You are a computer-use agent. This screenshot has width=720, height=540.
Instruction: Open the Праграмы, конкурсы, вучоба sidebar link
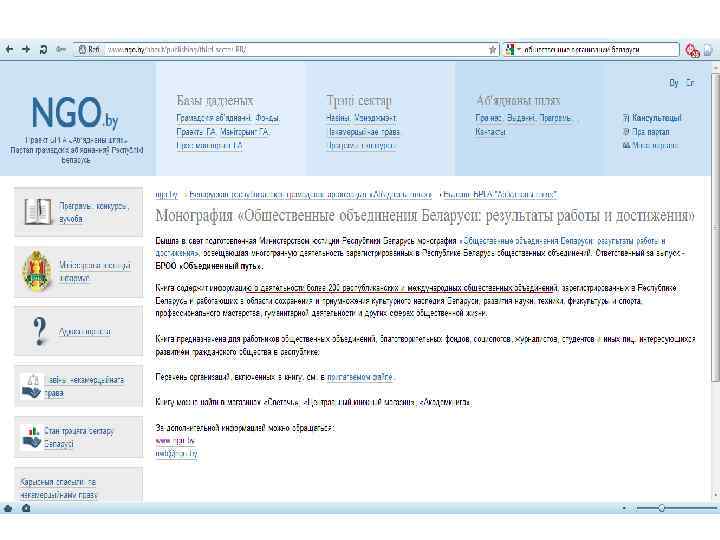[94, 213]
